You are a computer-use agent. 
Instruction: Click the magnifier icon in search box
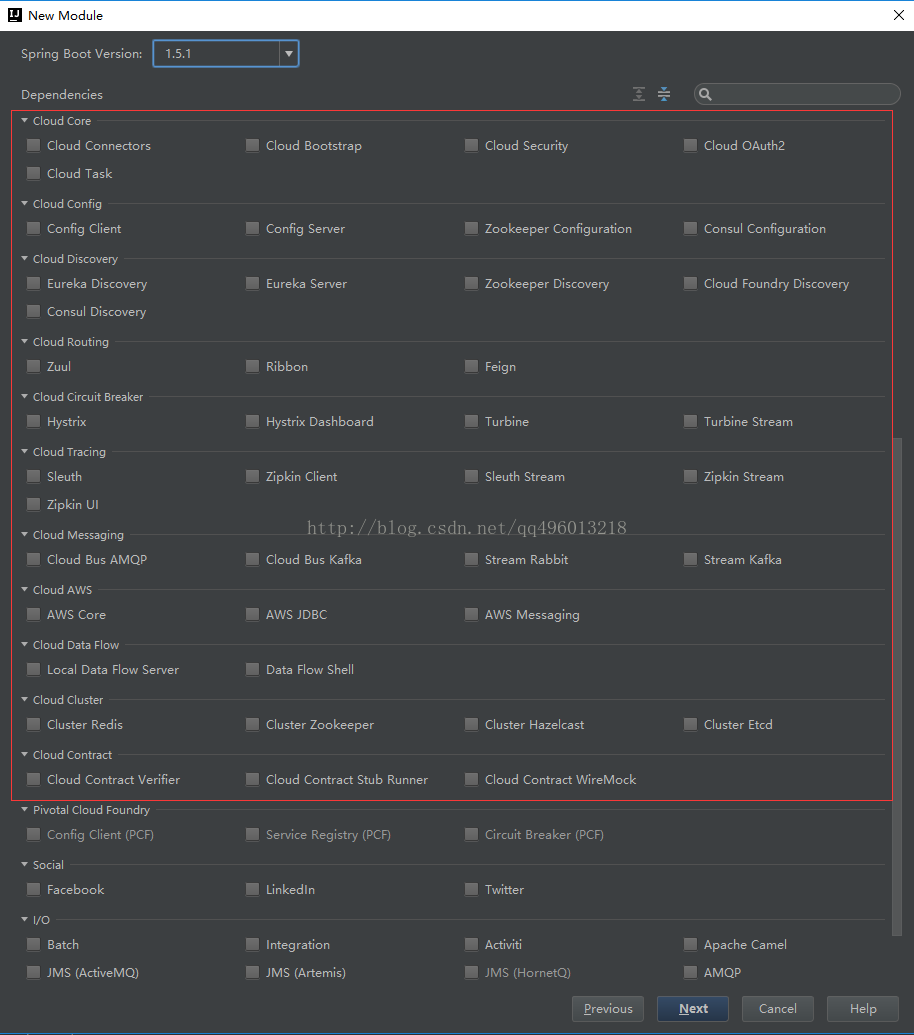tap(705, 94)
